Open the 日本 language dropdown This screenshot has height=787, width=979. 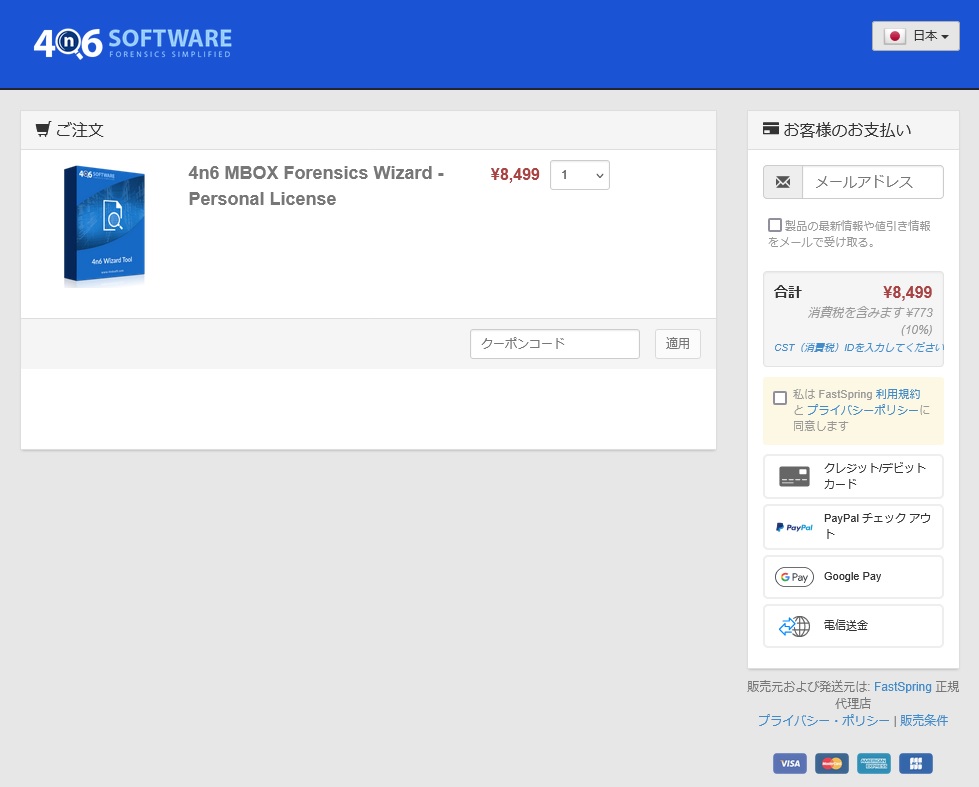click(x=915, y=36)
